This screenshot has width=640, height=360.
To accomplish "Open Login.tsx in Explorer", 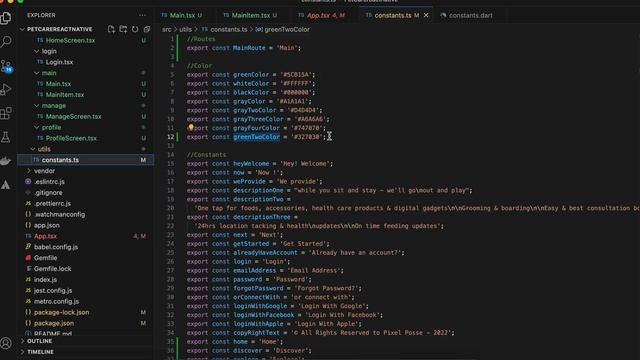I will tap(59, 62).
